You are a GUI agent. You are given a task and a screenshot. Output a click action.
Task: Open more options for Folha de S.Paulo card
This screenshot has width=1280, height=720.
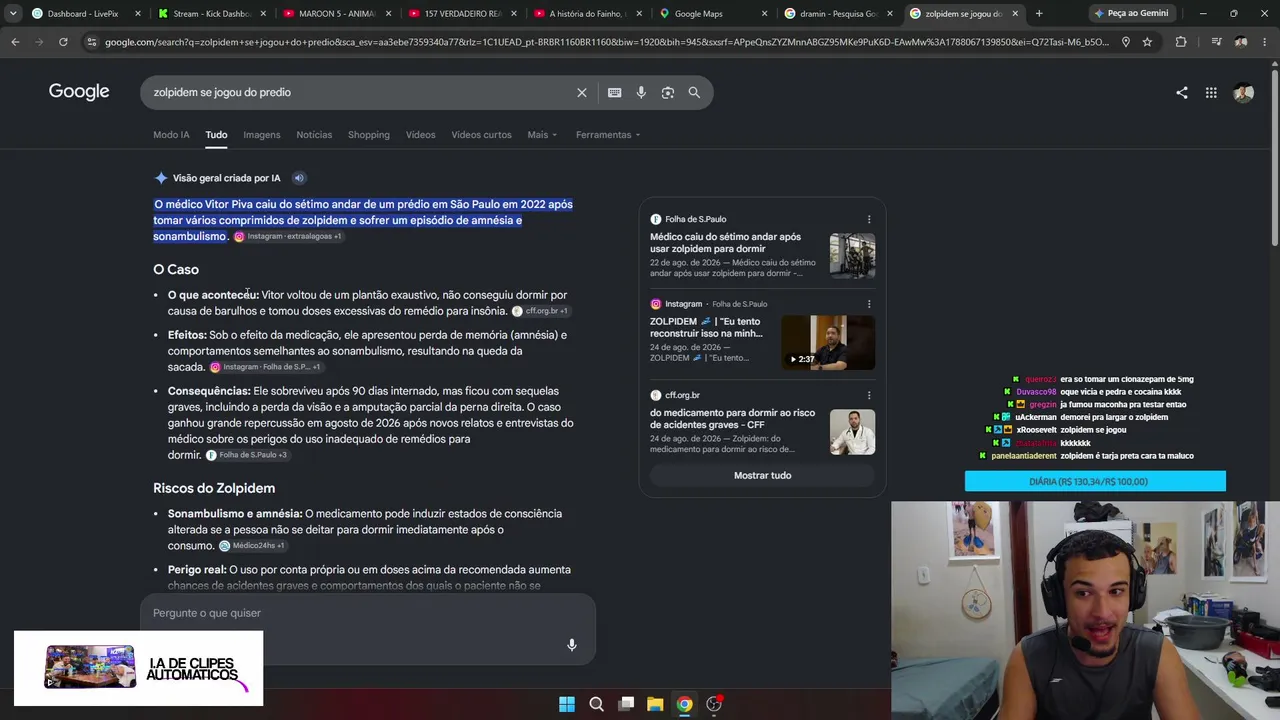[869, 219]
